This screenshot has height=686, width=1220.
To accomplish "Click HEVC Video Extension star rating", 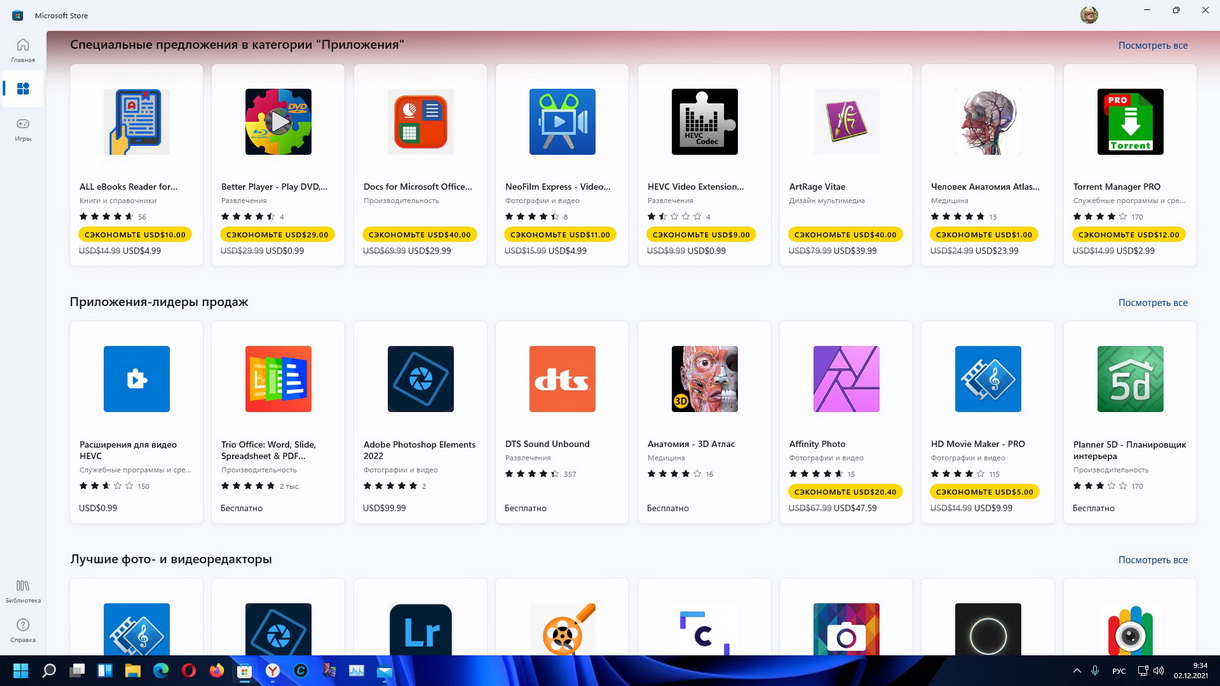I will [674, 216].
